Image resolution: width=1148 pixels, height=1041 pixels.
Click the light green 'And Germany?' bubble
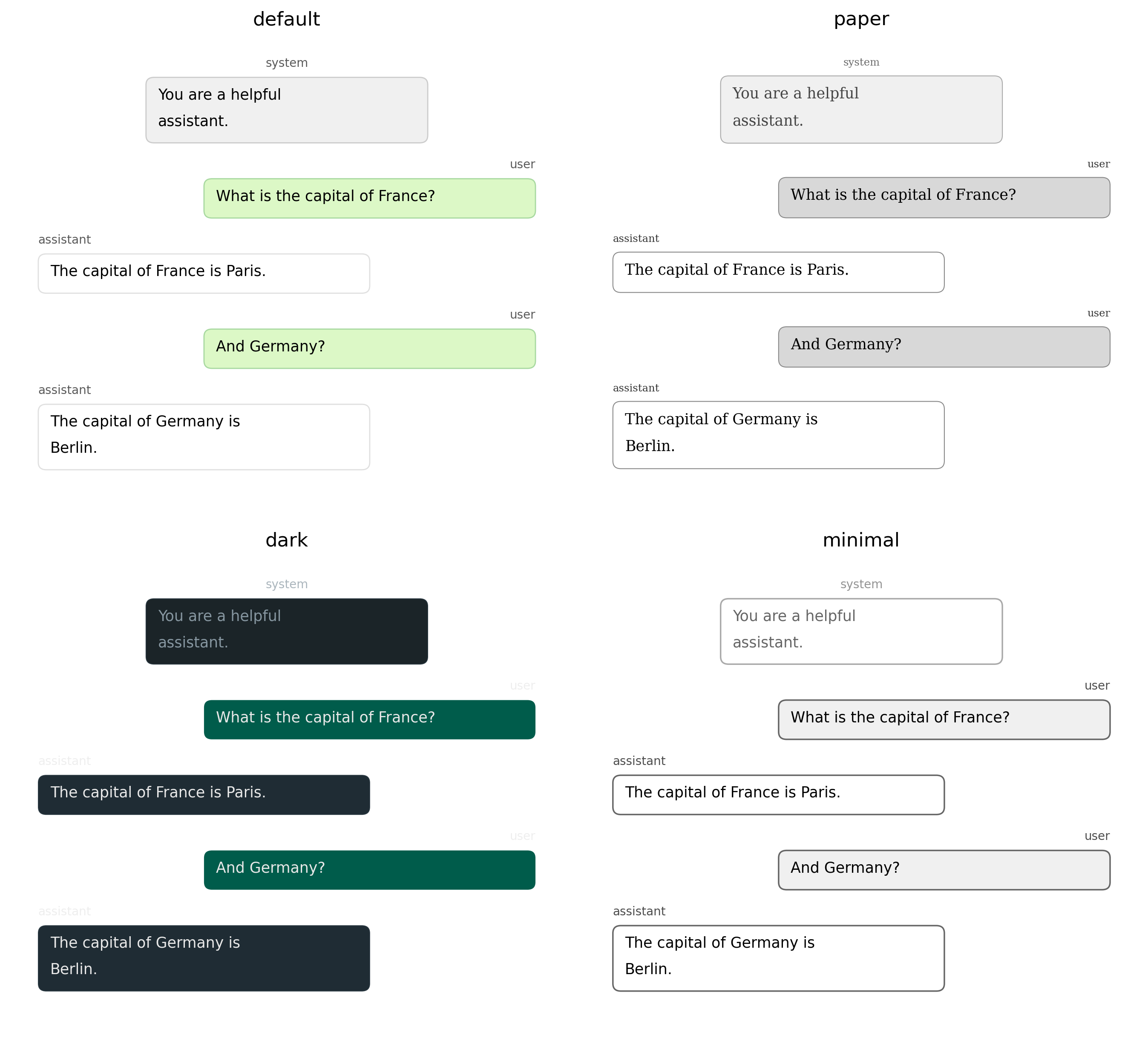pos(370,348)
